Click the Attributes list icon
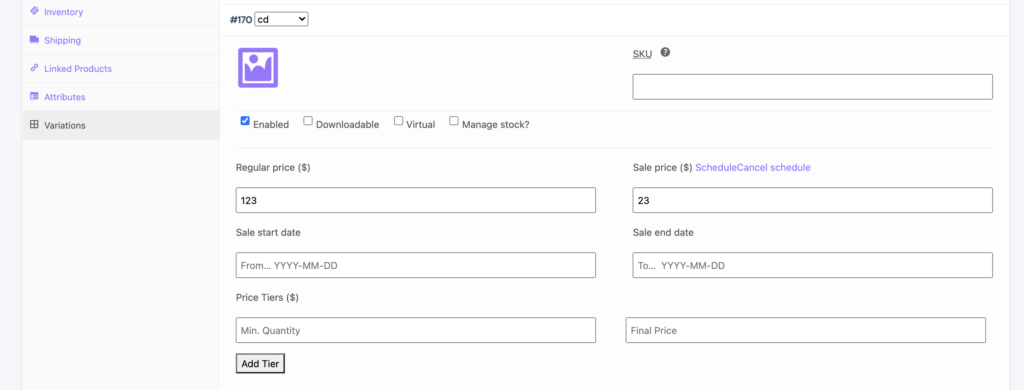This screenshot has height=390, width=1024. point(34,96)
